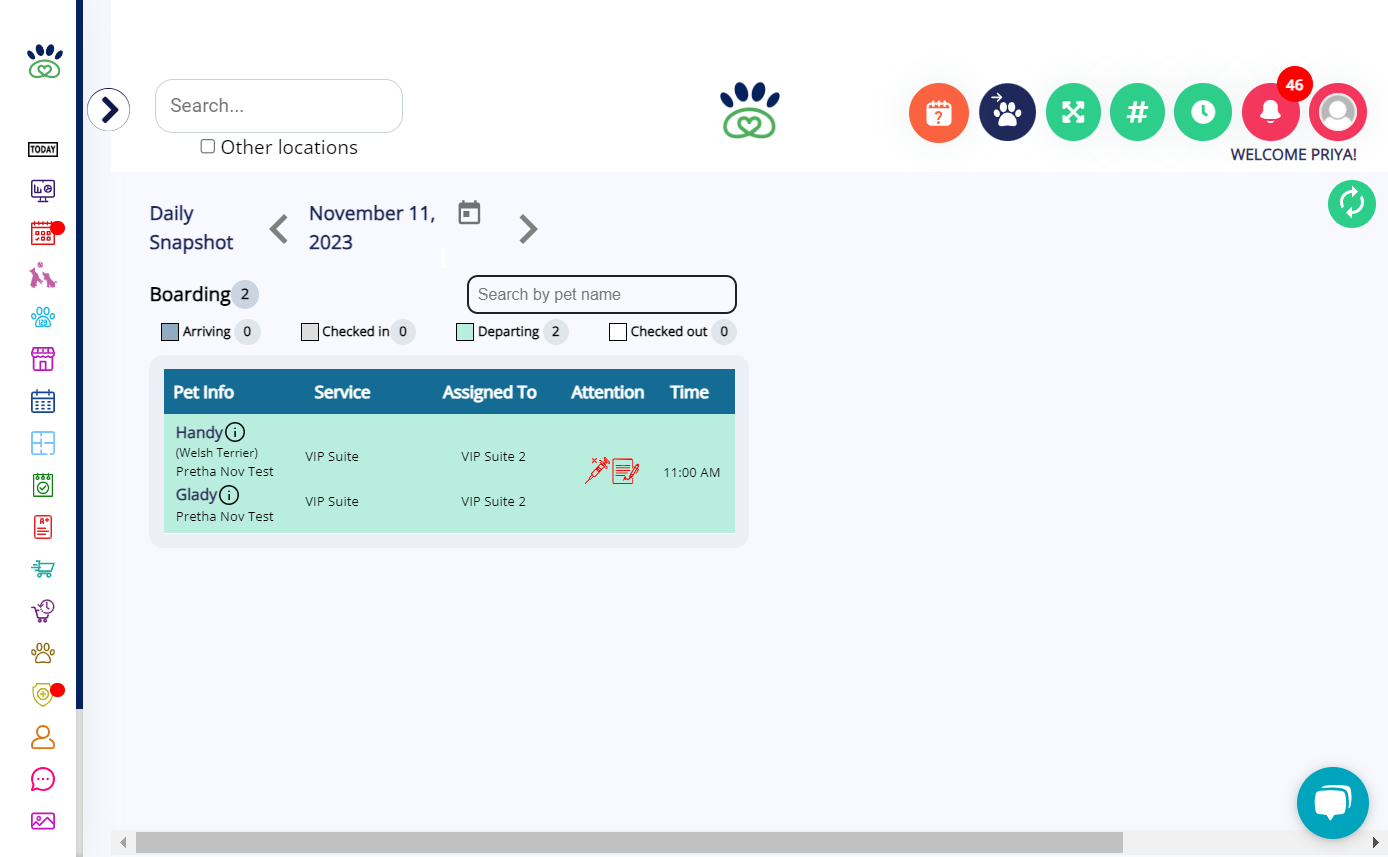Open the image gallery sidebar icon
Viewport: 1388px width, 857px height.
(x=43, y=821)
